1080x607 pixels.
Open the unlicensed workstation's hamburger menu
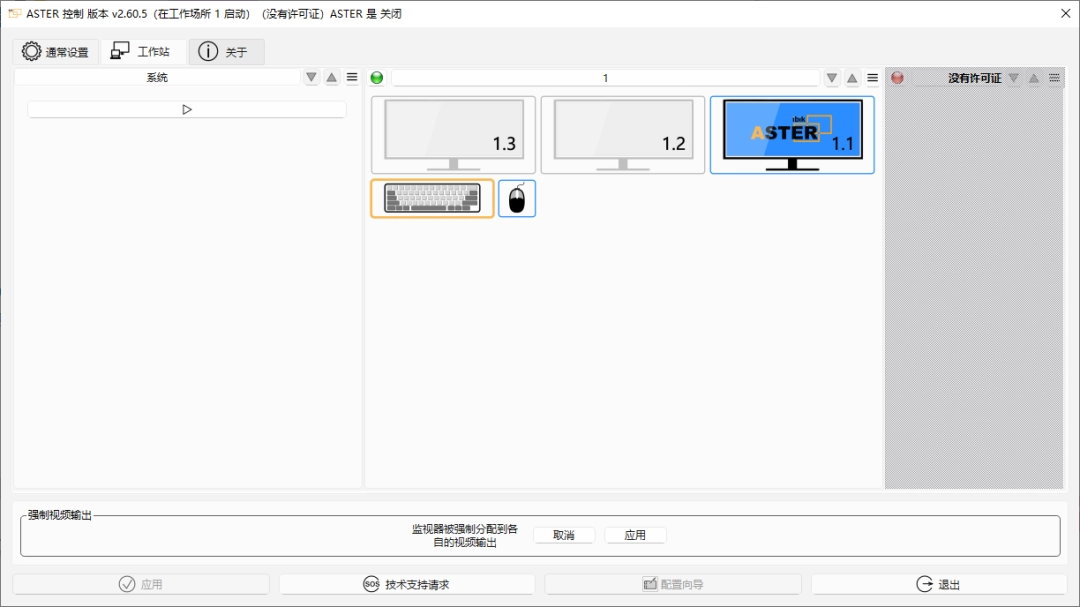click(1054, 78)
